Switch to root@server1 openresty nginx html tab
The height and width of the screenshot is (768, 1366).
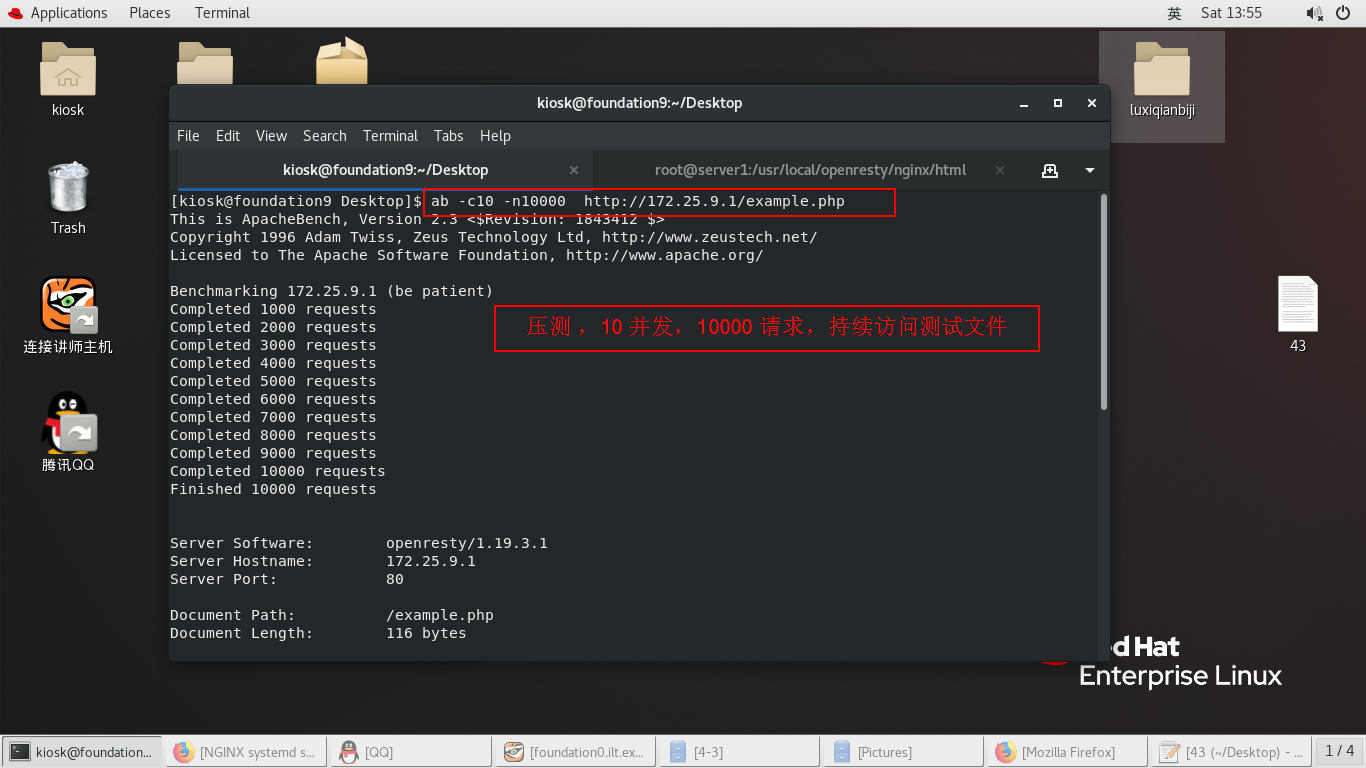tap(810, 170)
